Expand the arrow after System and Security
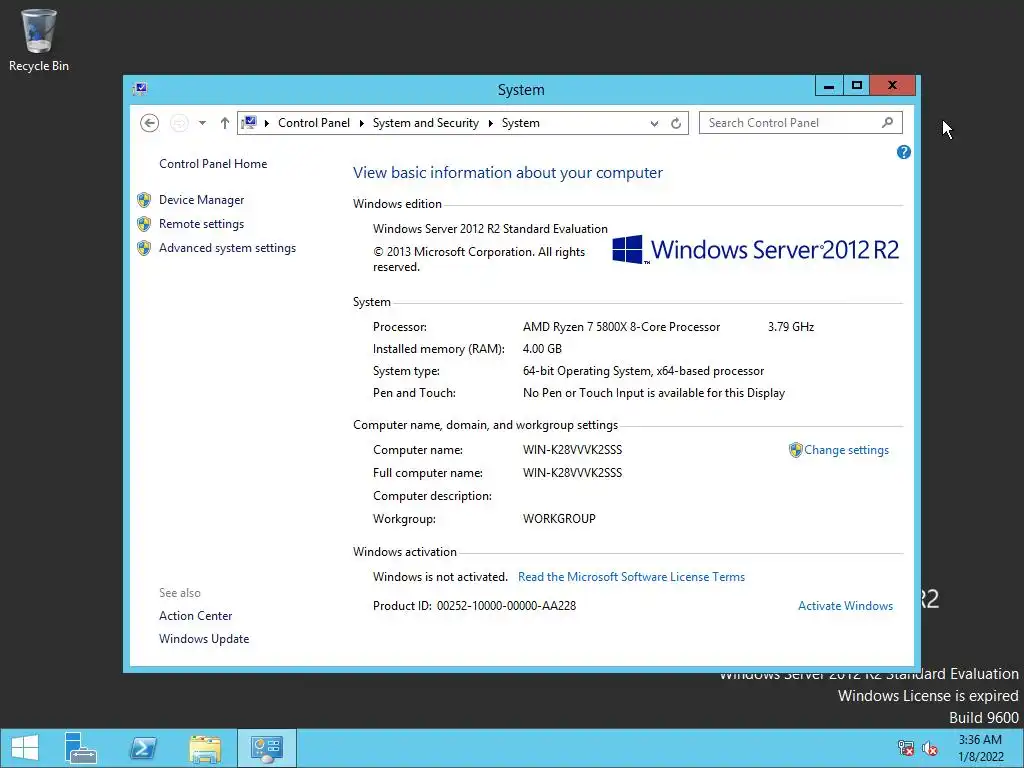The width and height of the screenshot is (1024, 768). pyautogui.click(x=490, y=123)
